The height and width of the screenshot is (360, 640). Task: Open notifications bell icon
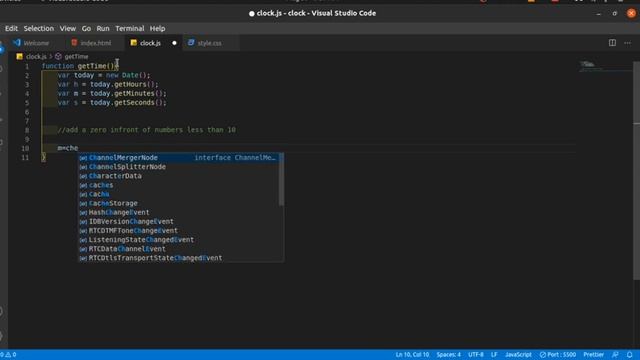[630, 355]
